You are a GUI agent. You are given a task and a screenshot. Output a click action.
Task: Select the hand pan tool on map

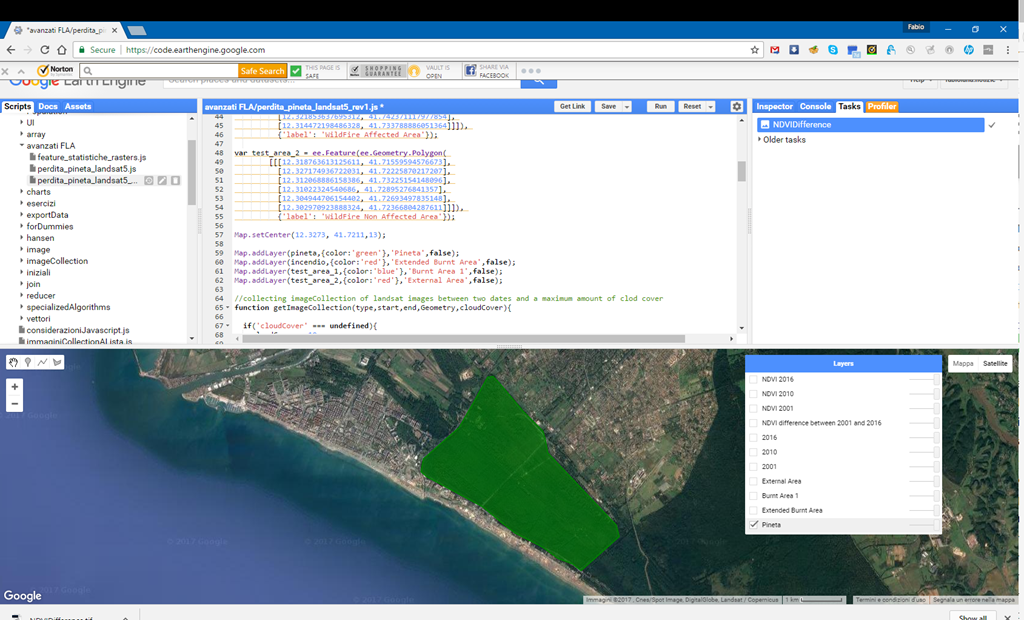(13, 362)
